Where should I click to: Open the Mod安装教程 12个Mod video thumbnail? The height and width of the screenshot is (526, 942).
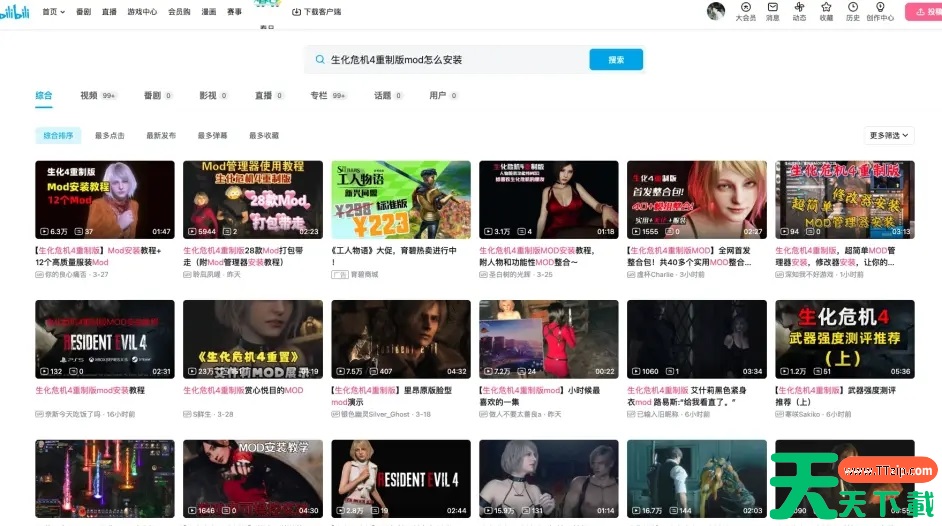[105, 199]
